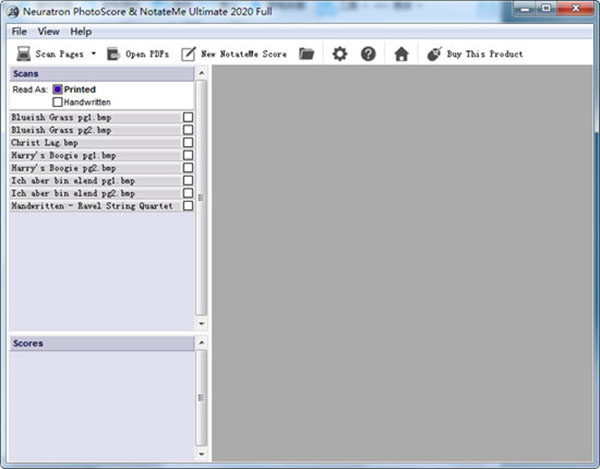
Task: Open the View menu
Action: click(49, 31)
